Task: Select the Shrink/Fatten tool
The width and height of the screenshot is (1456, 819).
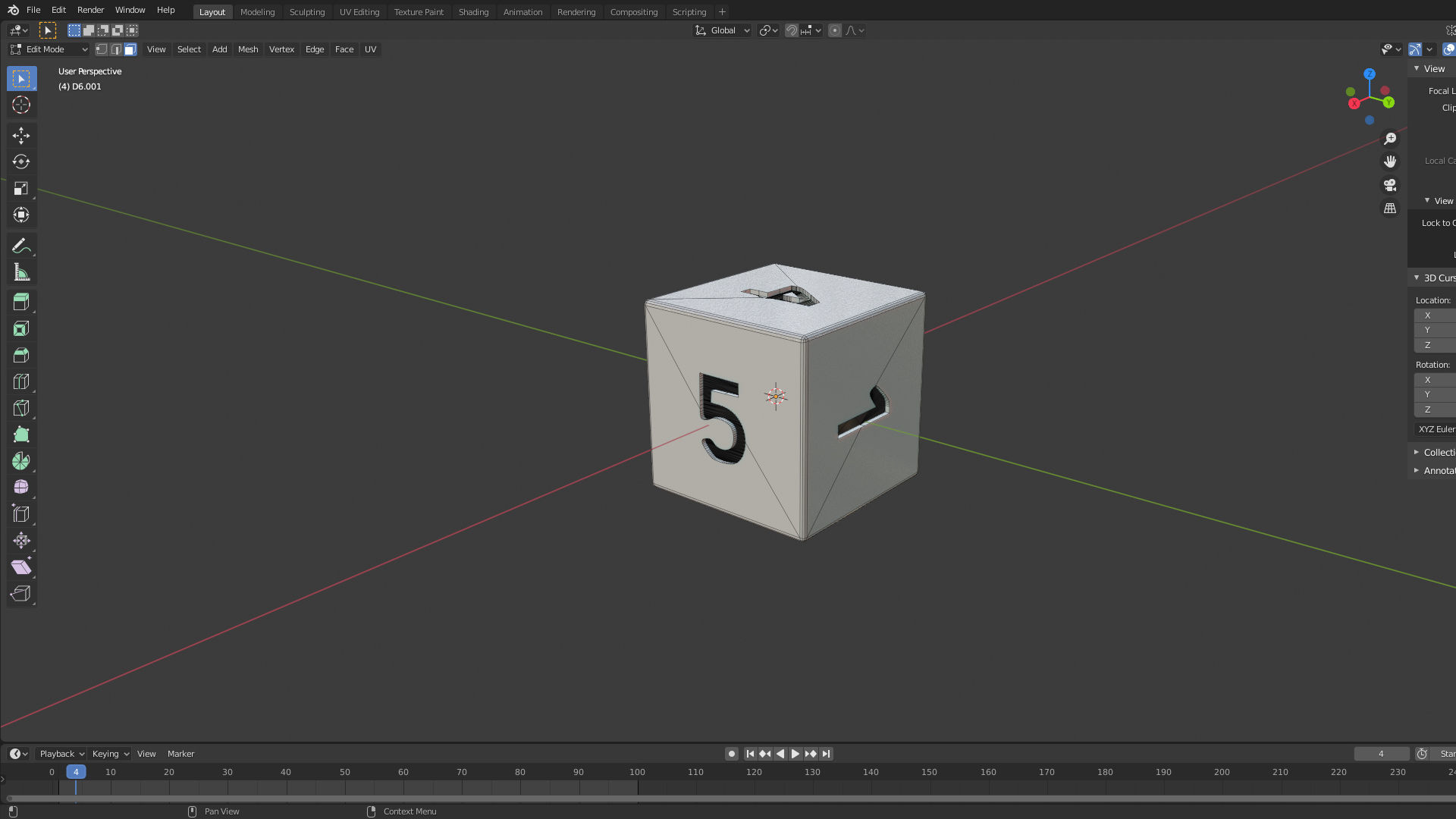Action: tap(21, 541)
